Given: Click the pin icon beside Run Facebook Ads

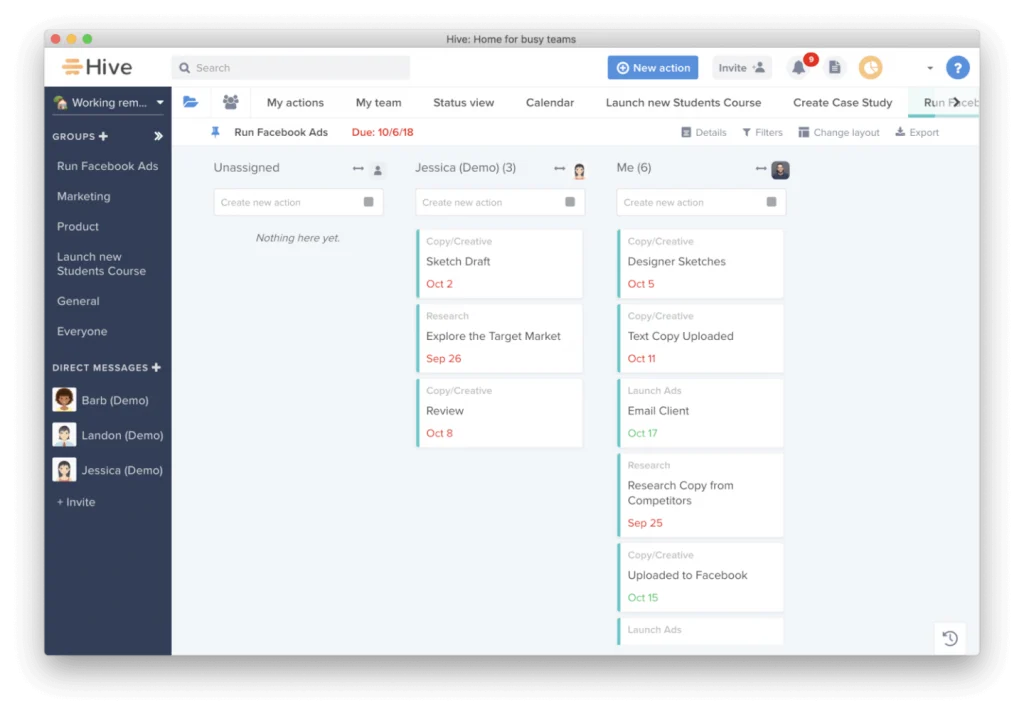Looking at the screenshot, I should pos(215,132).
